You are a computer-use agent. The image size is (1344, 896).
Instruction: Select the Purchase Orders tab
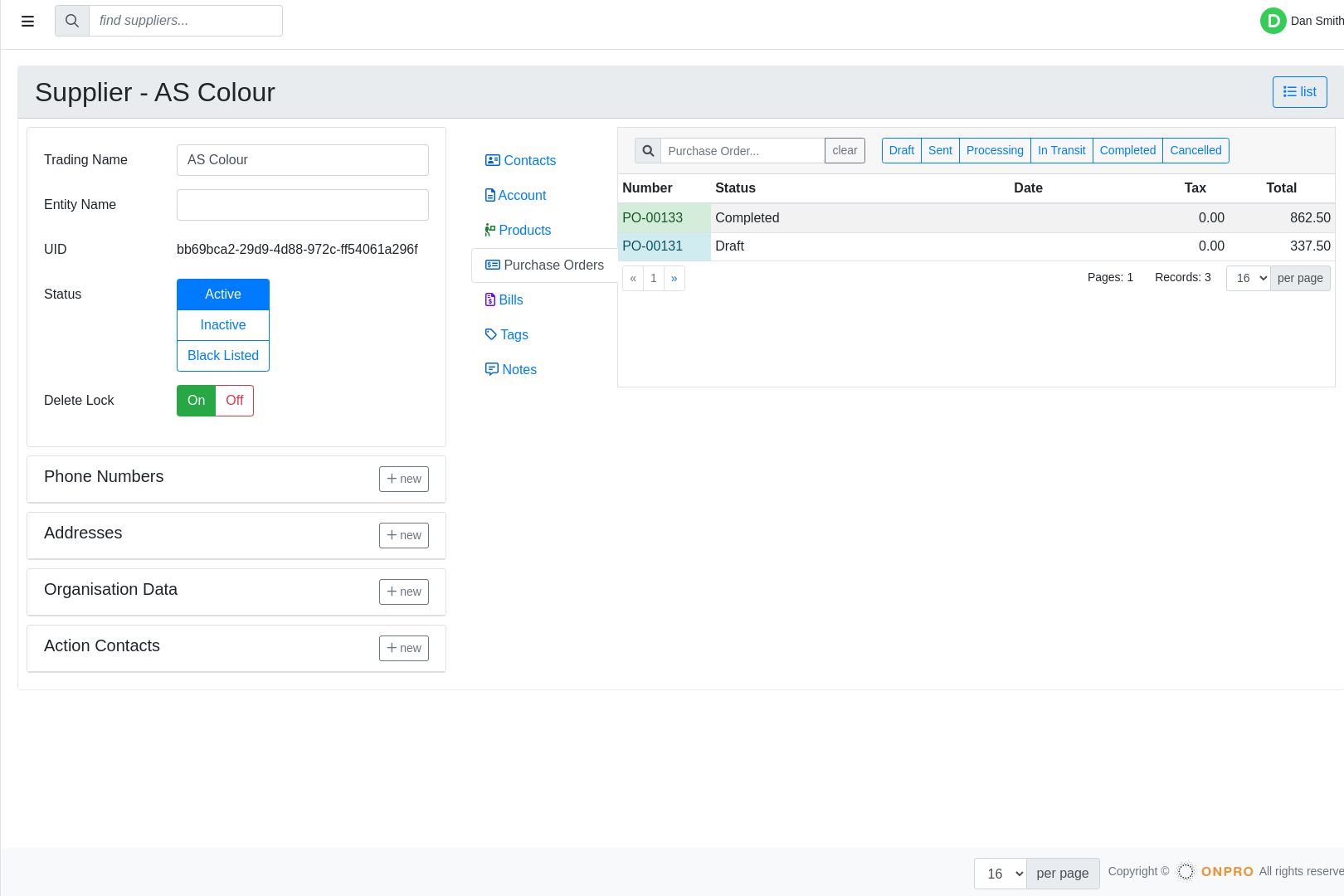(x=544, y=265)
